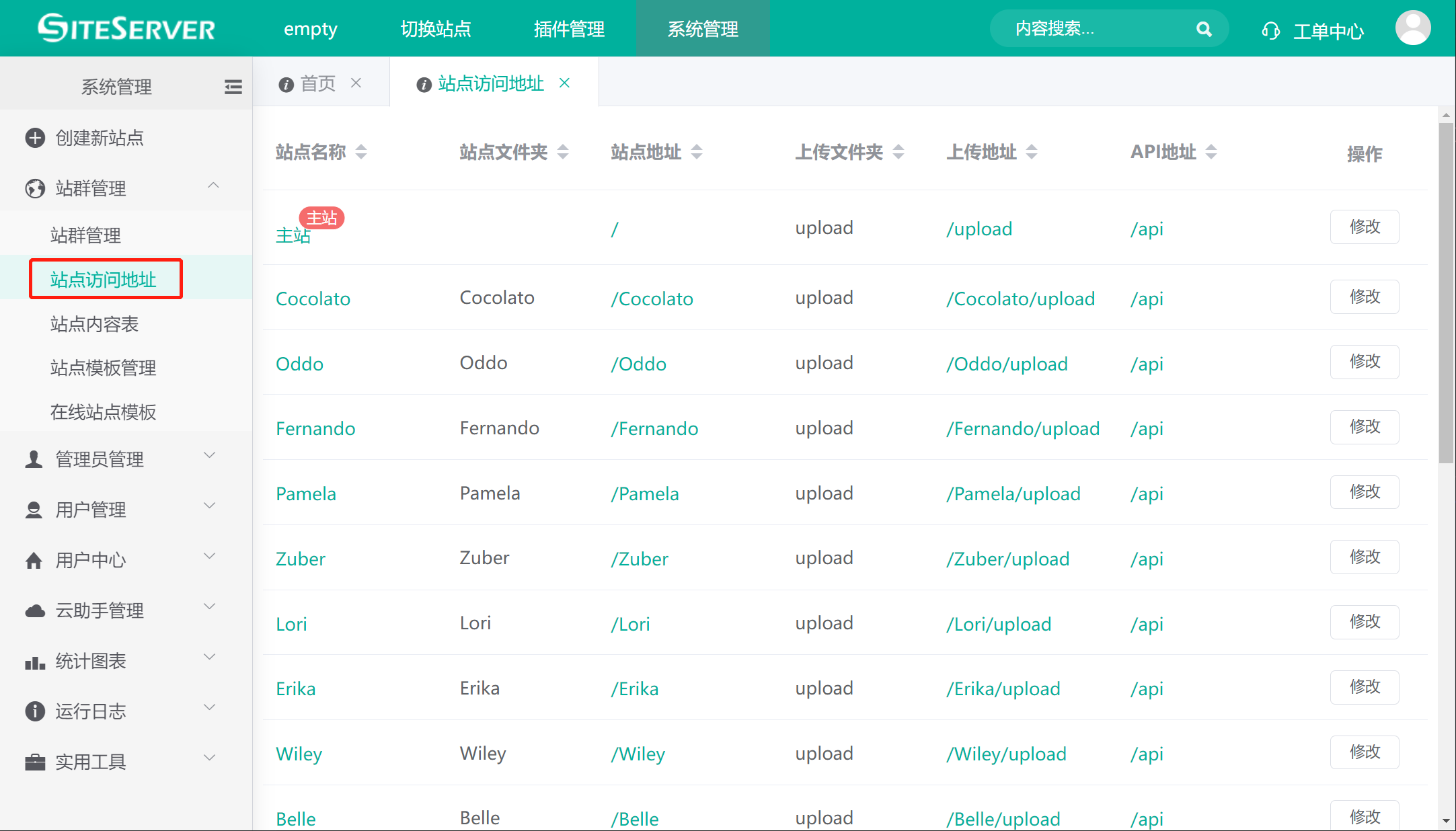The height and width of the screenshot is (831, 1456).
Task: Click the 工单中心 headset icon
Action: coord(1270,31)
